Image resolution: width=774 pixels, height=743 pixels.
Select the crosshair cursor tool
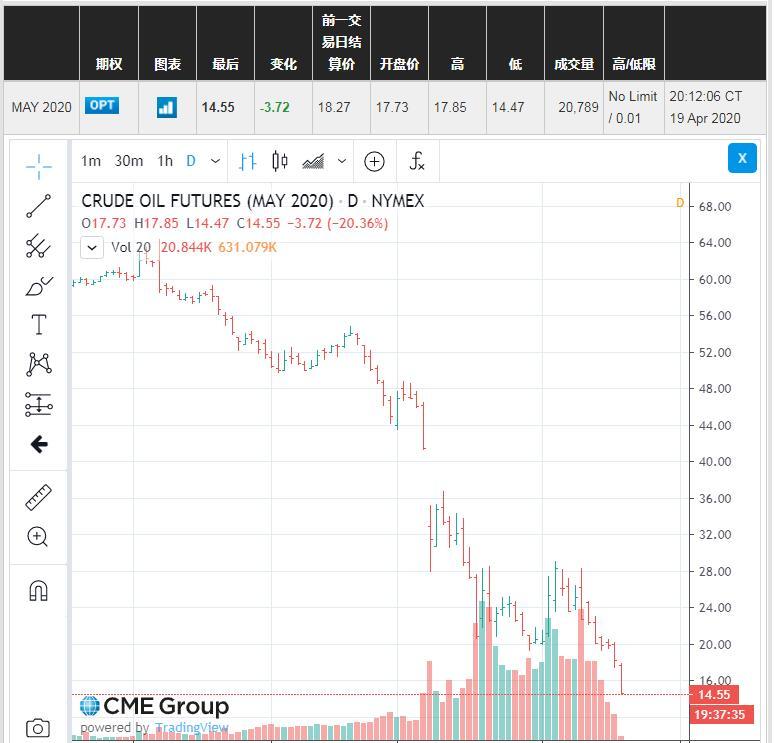tap(39, 166)
